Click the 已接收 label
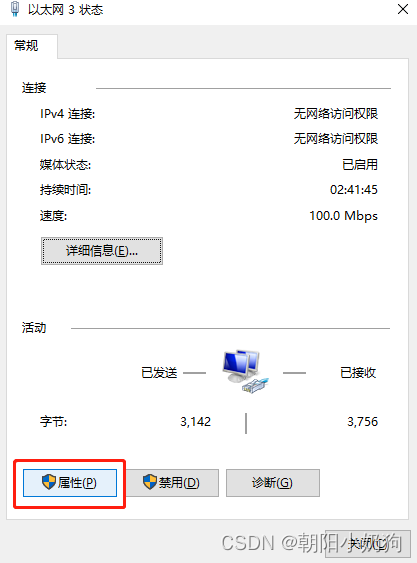 point(358,373)
